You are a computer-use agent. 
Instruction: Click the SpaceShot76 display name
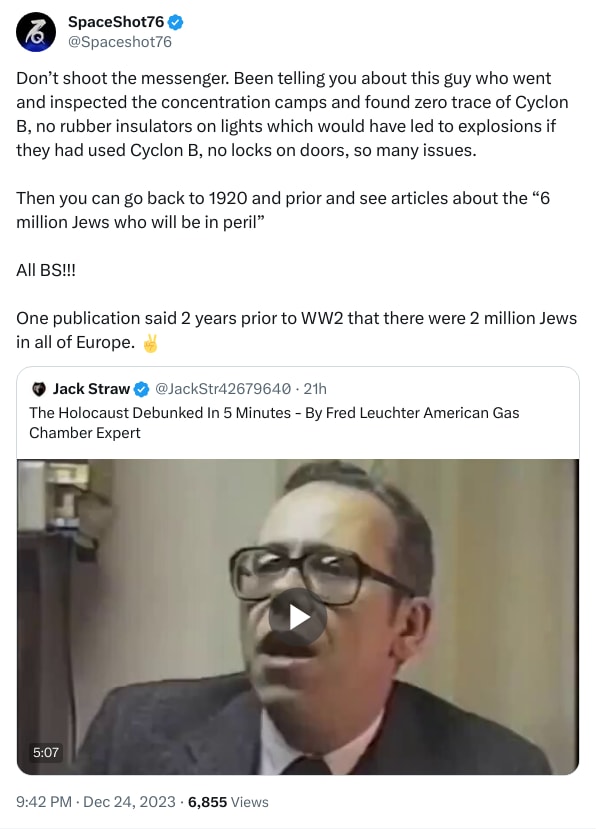pyautogui.click(x=116, y=22)
